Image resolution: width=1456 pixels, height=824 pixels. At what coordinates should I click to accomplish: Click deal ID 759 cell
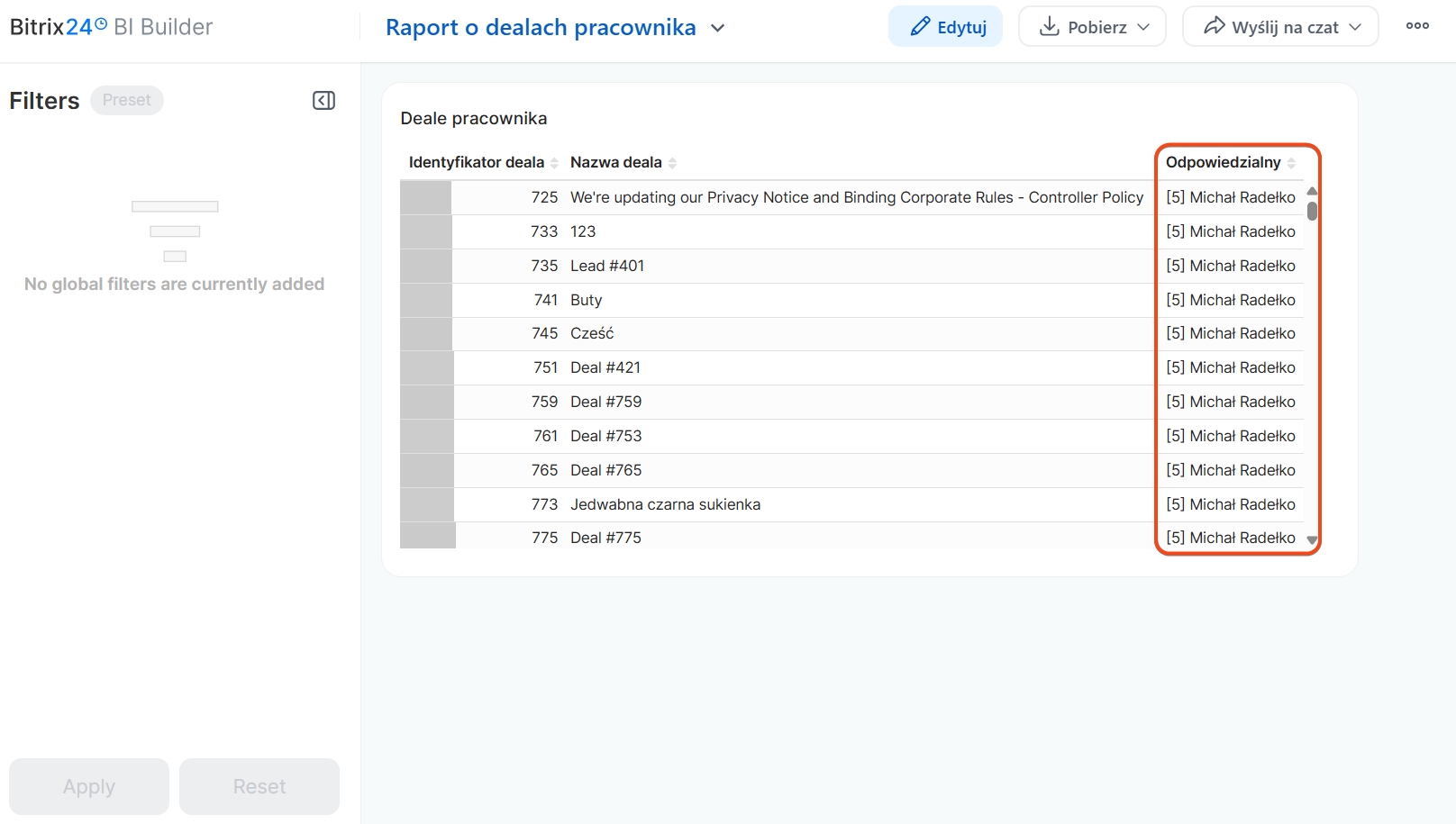[x=544, y=402]
